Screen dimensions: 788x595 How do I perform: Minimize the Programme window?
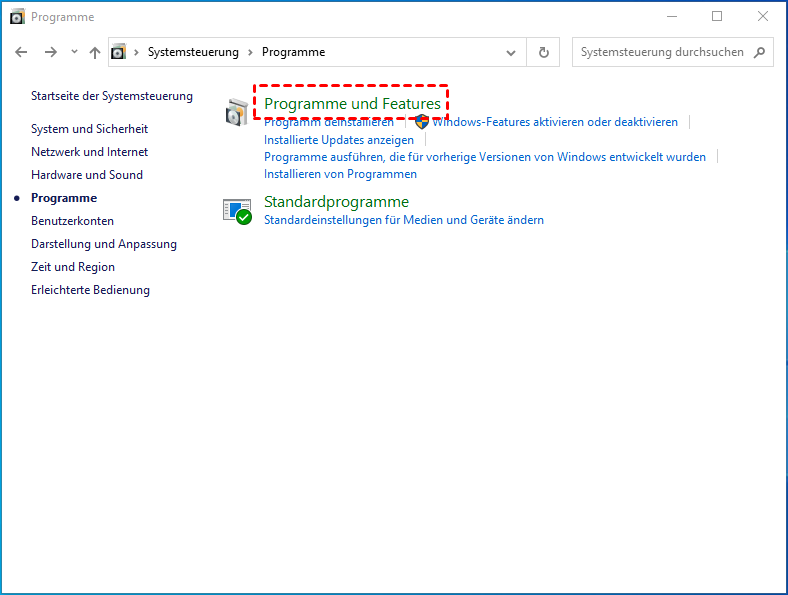click(x=672, y=17)
